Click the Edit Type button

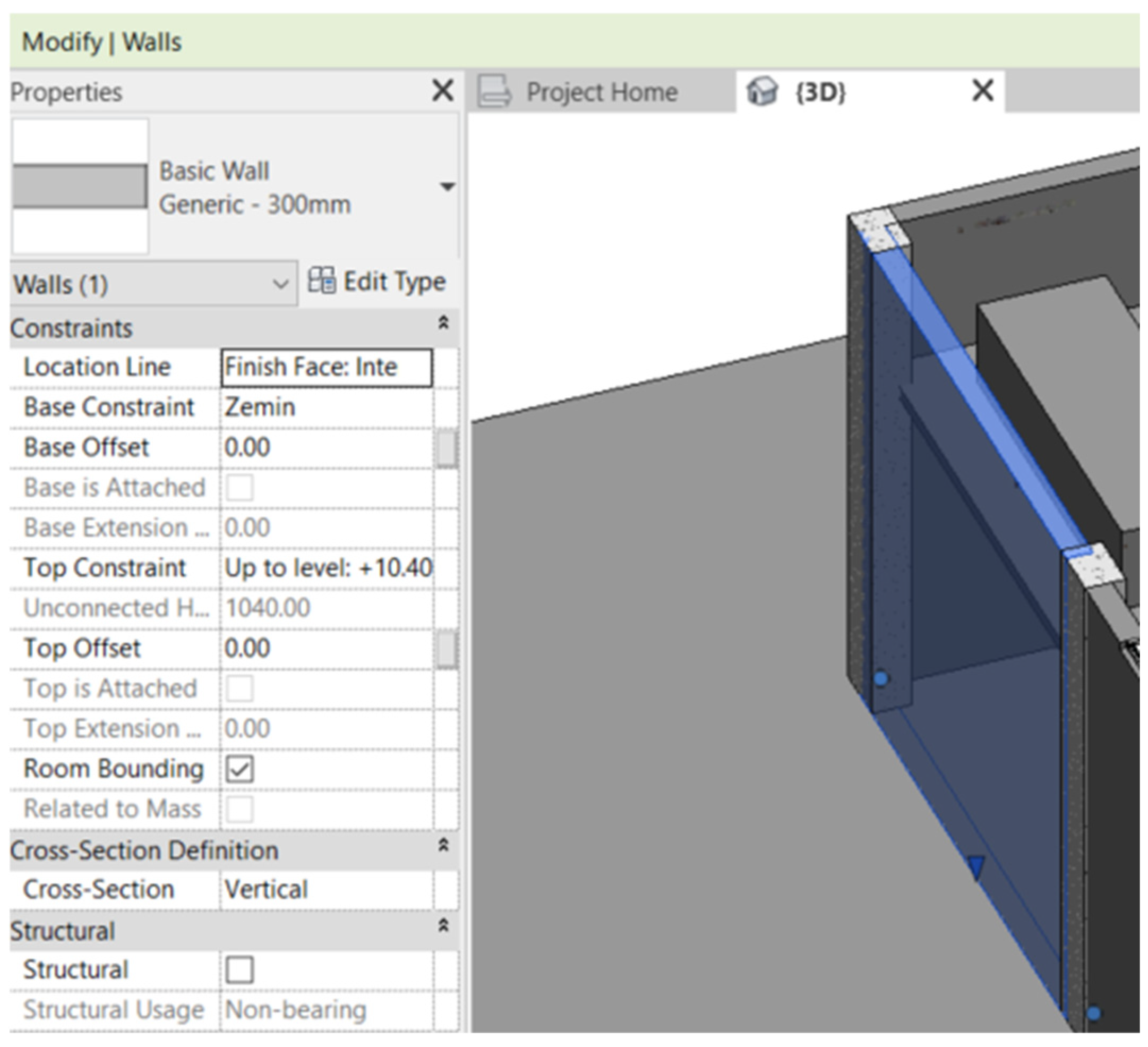(x=394, y=282)
